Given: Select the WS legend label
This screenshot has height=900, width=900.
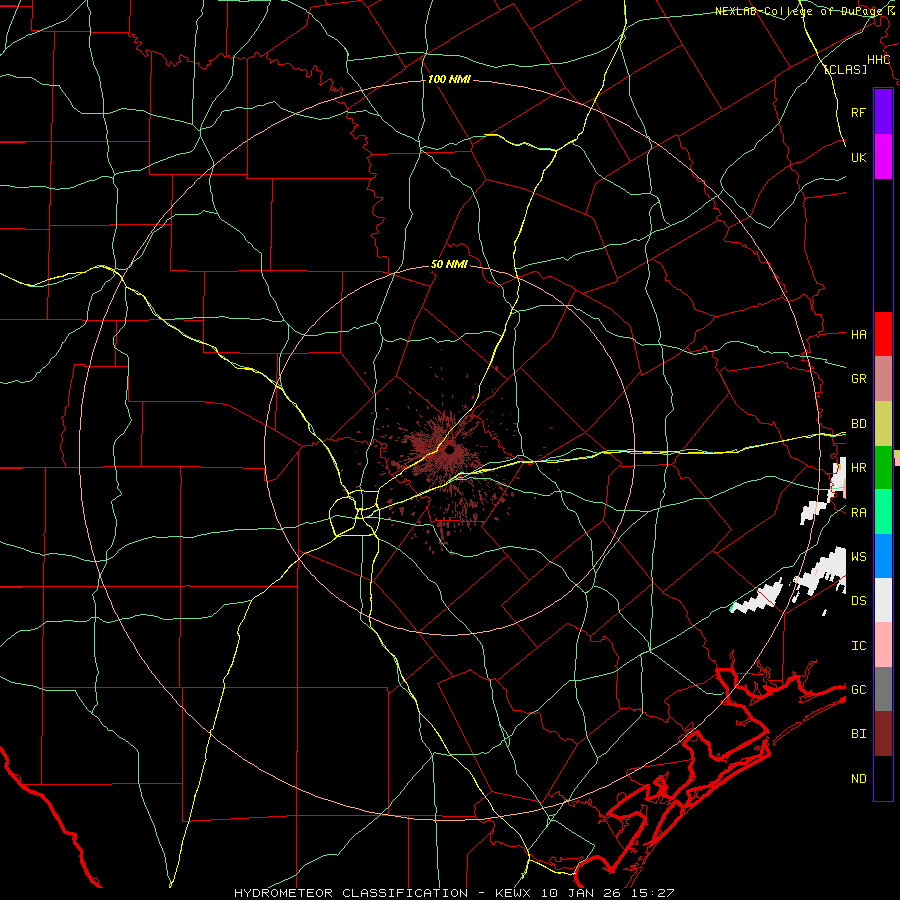Looking at the screenshot, I should (858, 556).
